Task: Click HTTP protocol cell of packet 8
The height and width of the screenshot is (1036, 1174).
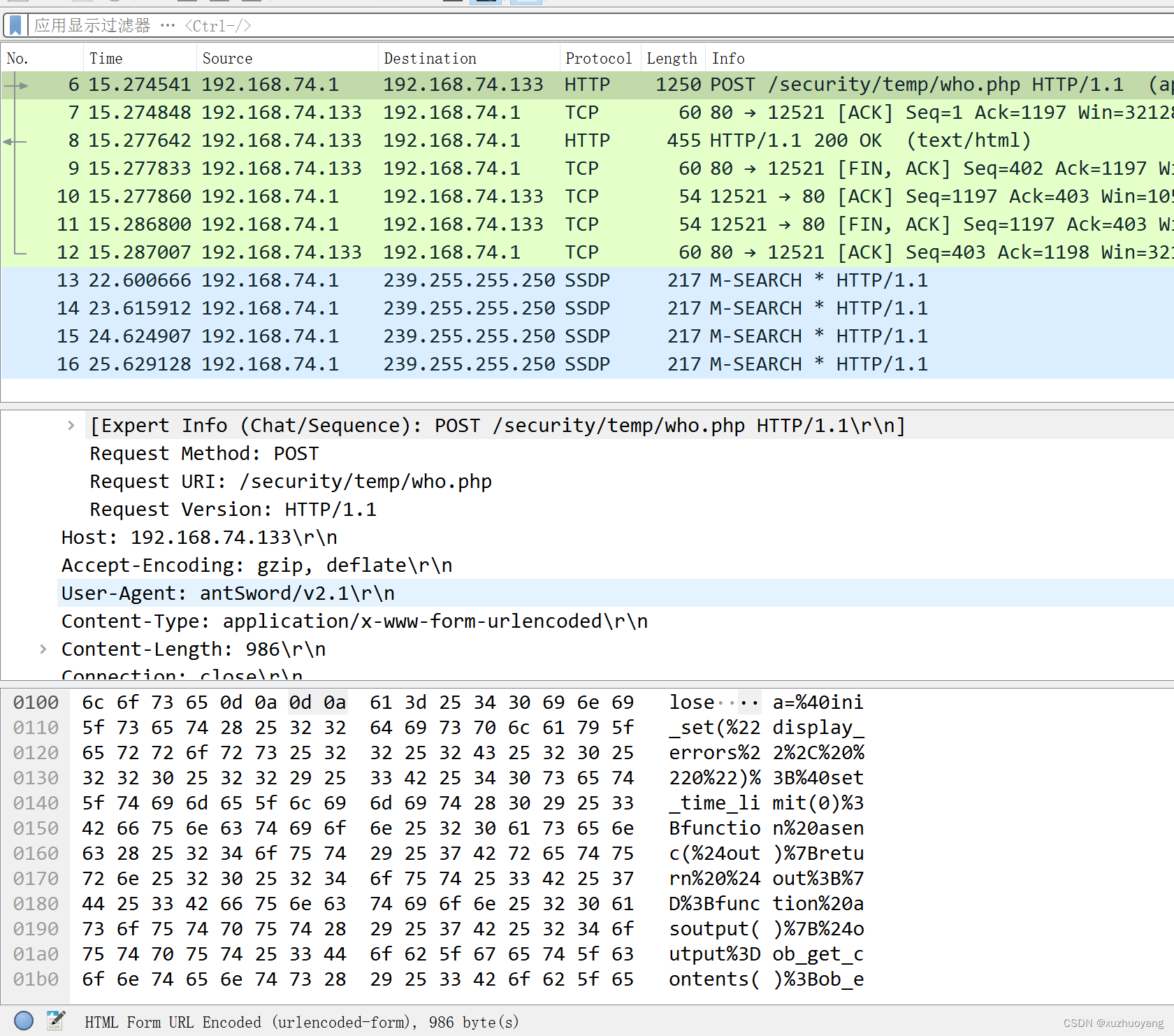Action: coord(587,141)
